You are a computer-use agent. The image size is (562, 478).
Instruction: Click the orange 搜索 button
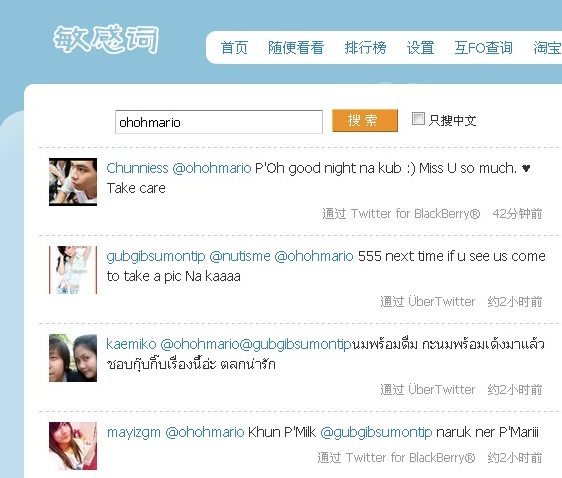click(365, 120)
